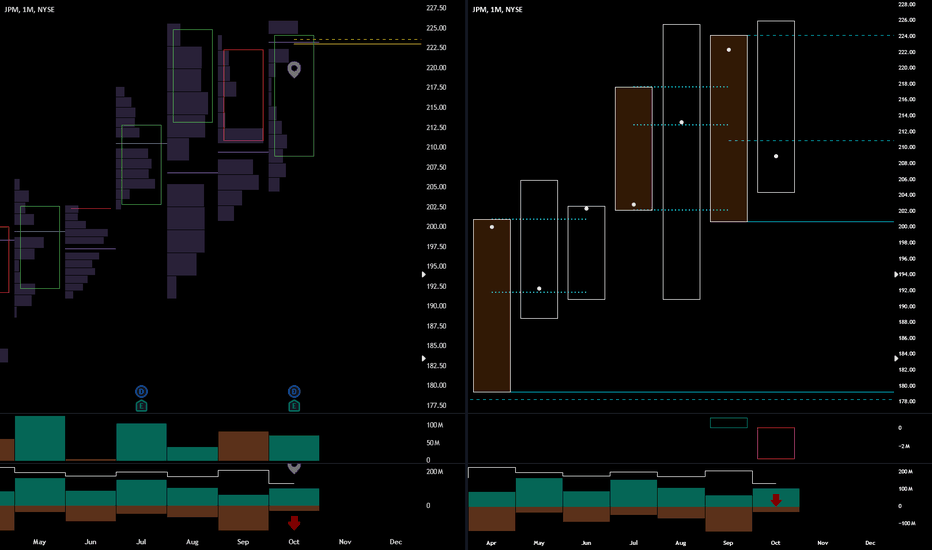The width and height of the screenshot is (932, 550).
Task: Open the July dividend D icon
Action: pos(141,391)
